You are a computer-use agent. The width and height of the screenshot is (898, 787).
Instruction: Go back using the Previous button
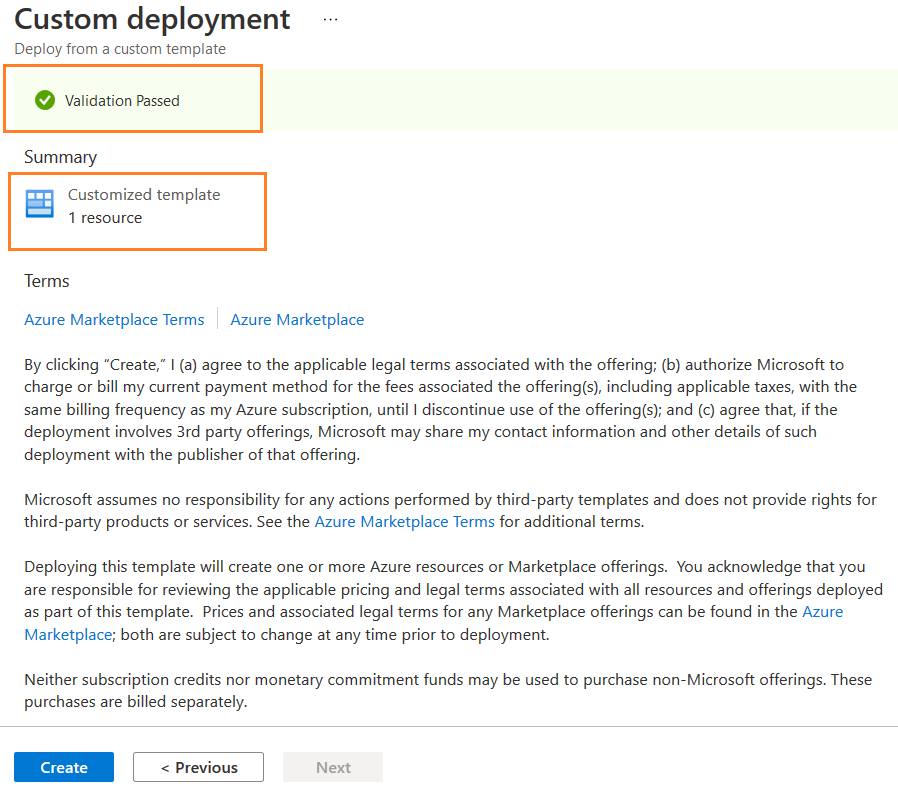point(198,767)
